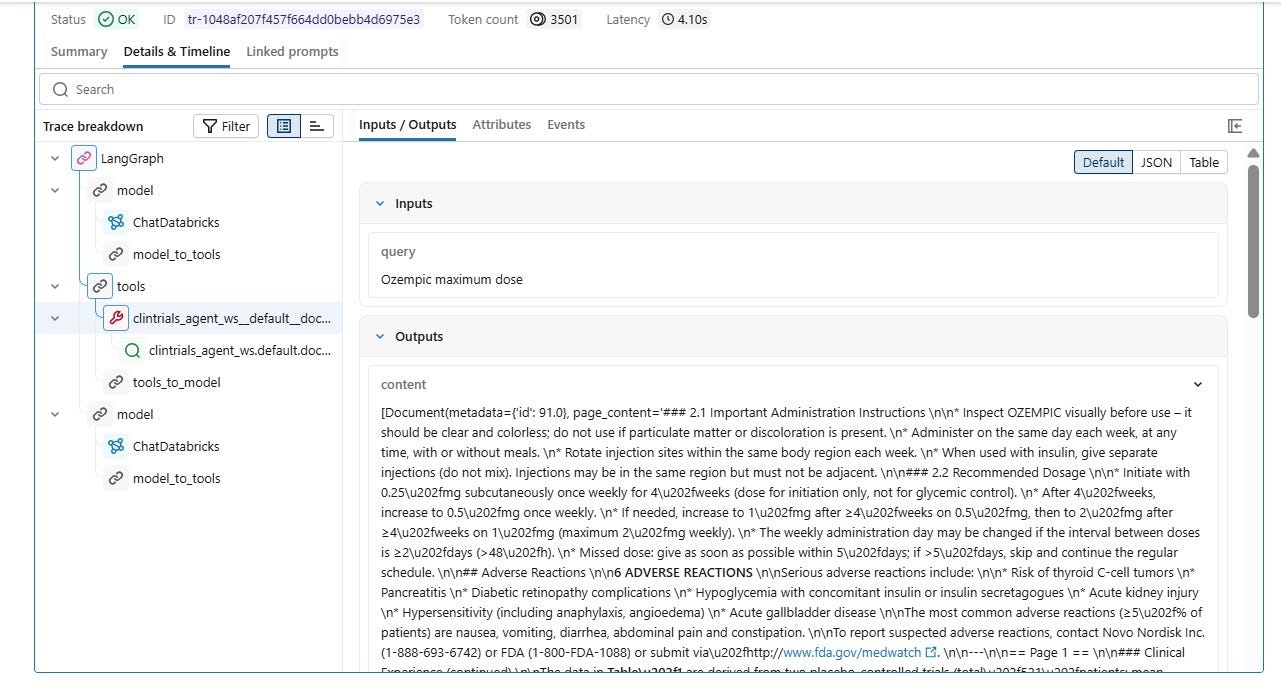The width and height of the screenshot is (1281, 692).
Task: Click the trace ID tr-1048af207f457f664dd0bebb4d6975e3
Action: [304, 19]
